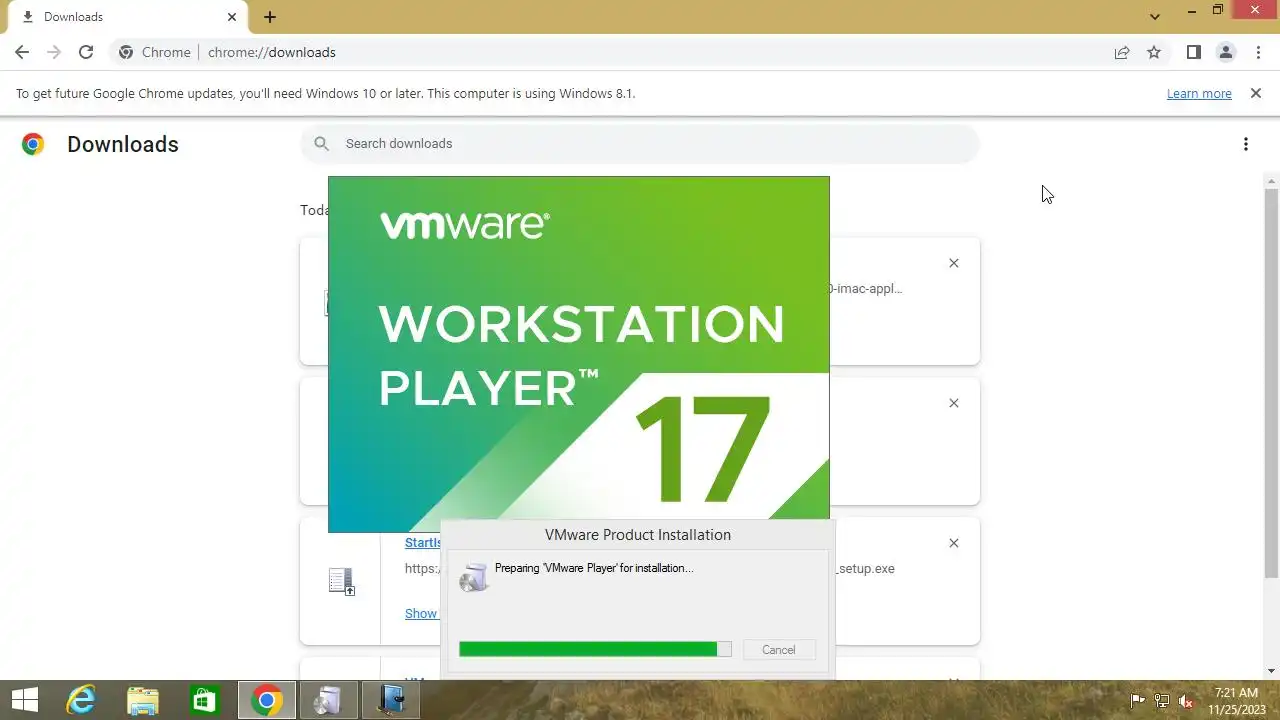Click the installer disc icon in dialog

474,577
